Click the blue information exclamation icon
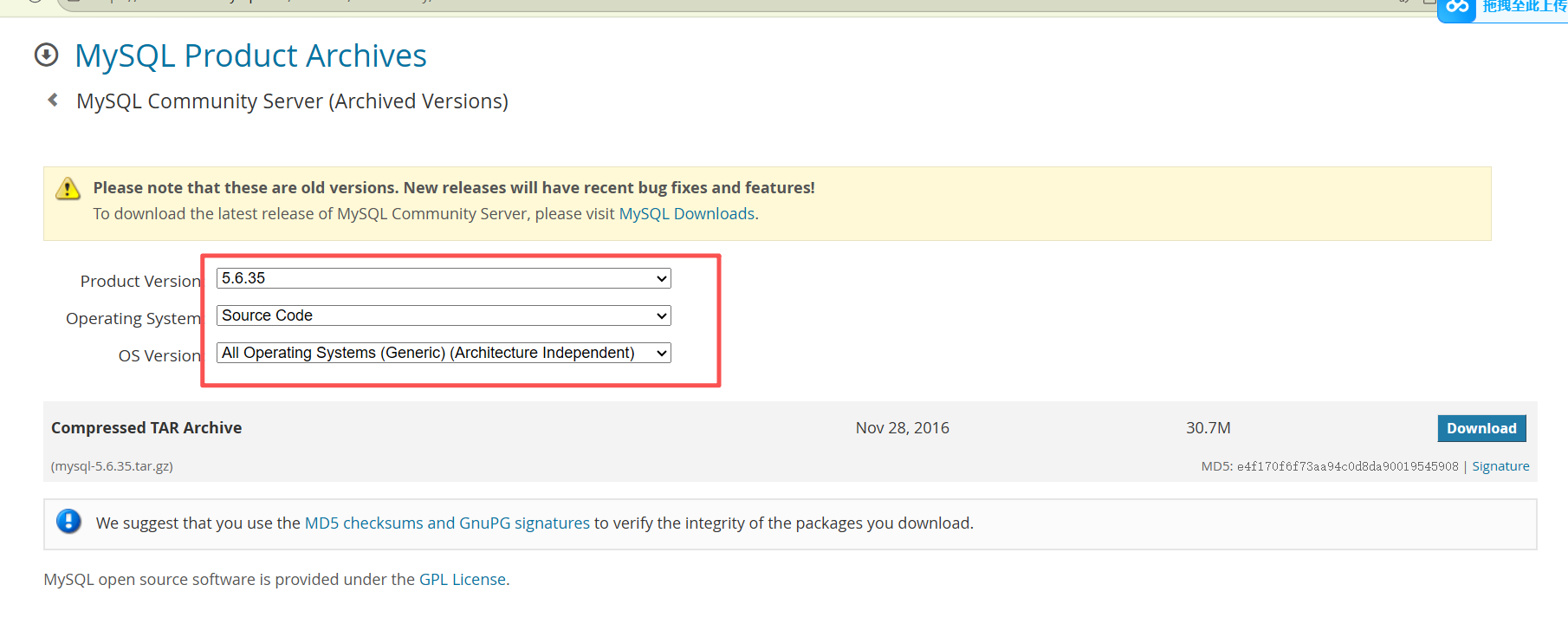 pos(68,522)
